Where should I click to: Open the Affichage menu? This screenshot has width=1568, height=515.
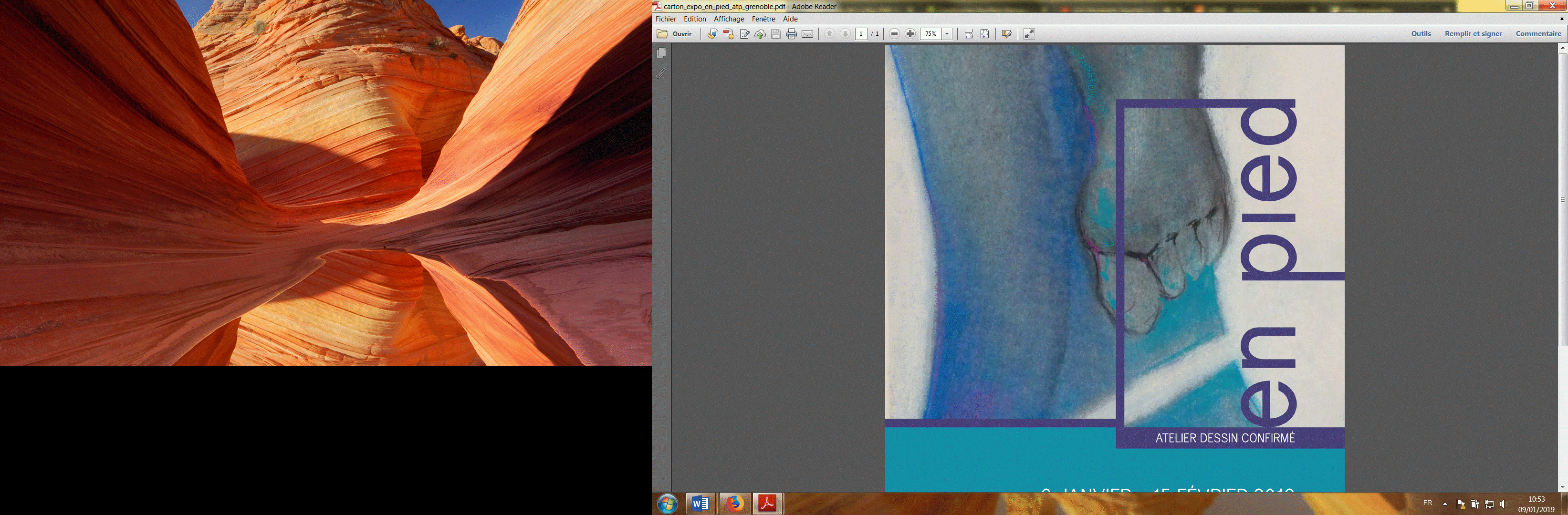point(729,19)
